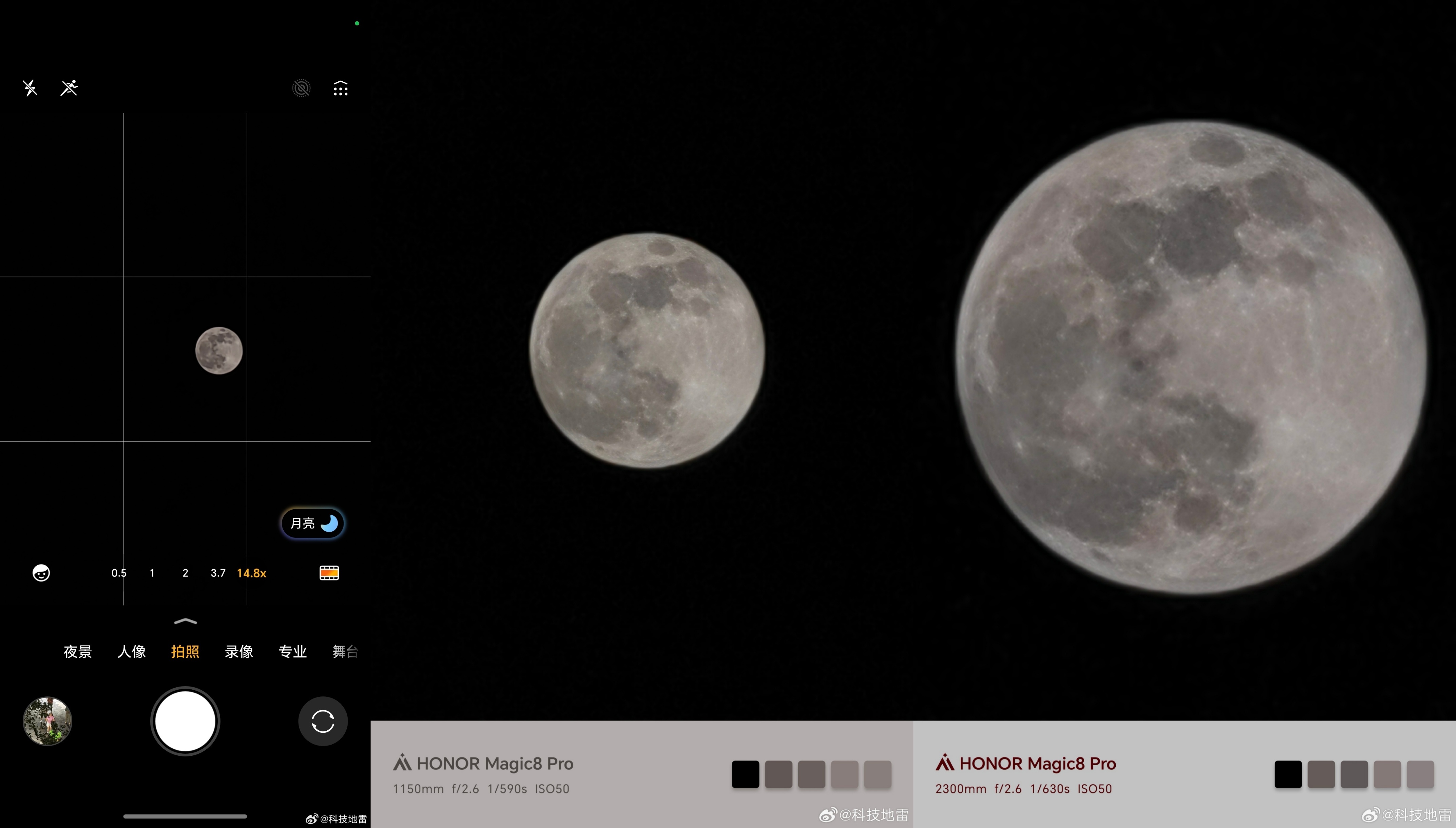1456x828 pixels.
Task: Flip camera with the rotate icon
Action: point(323,721)
